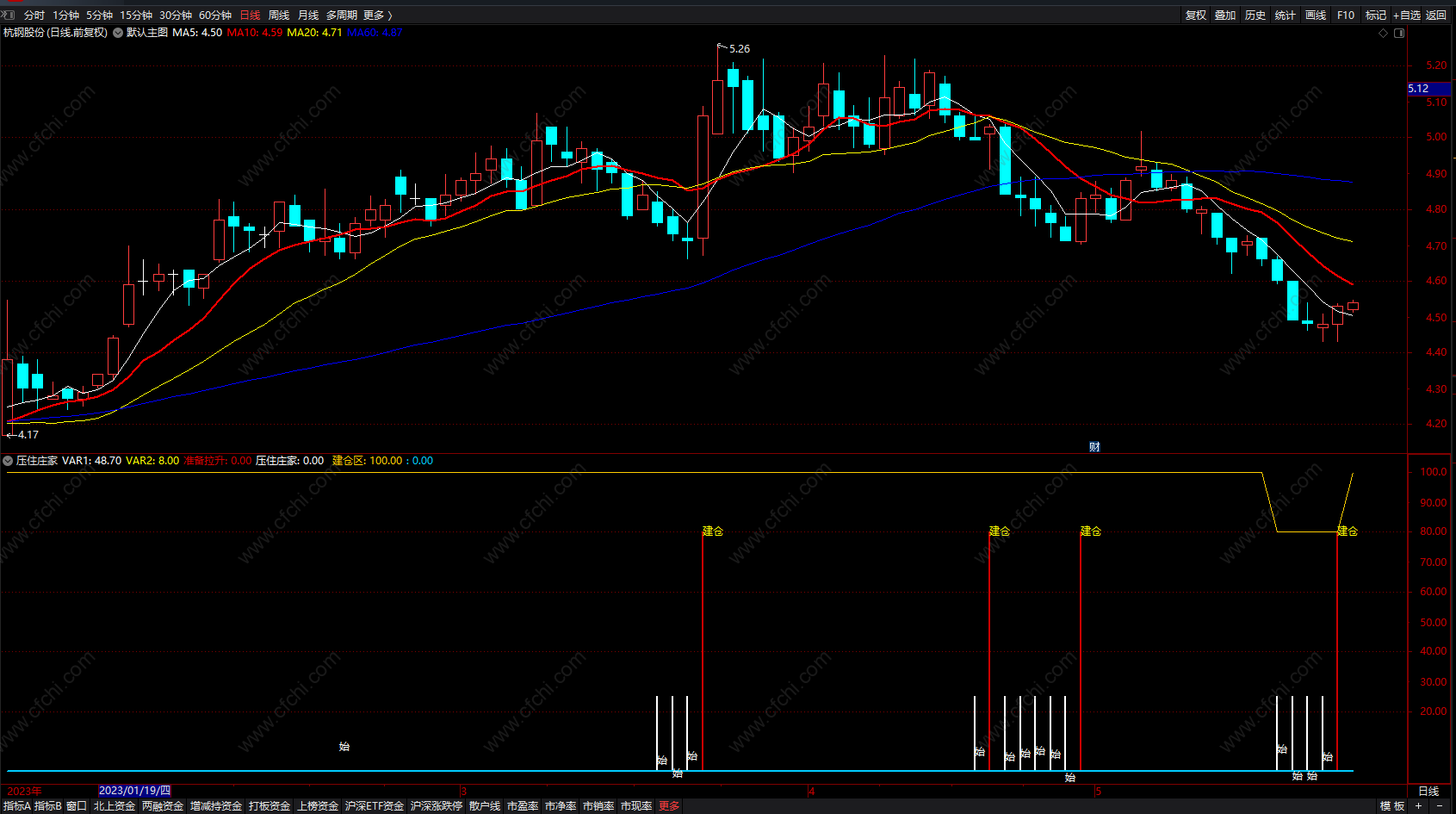Select the 30分钟 period
Image resolution: width=1456 pixels, height=814 pixels.
pos(176,16)
